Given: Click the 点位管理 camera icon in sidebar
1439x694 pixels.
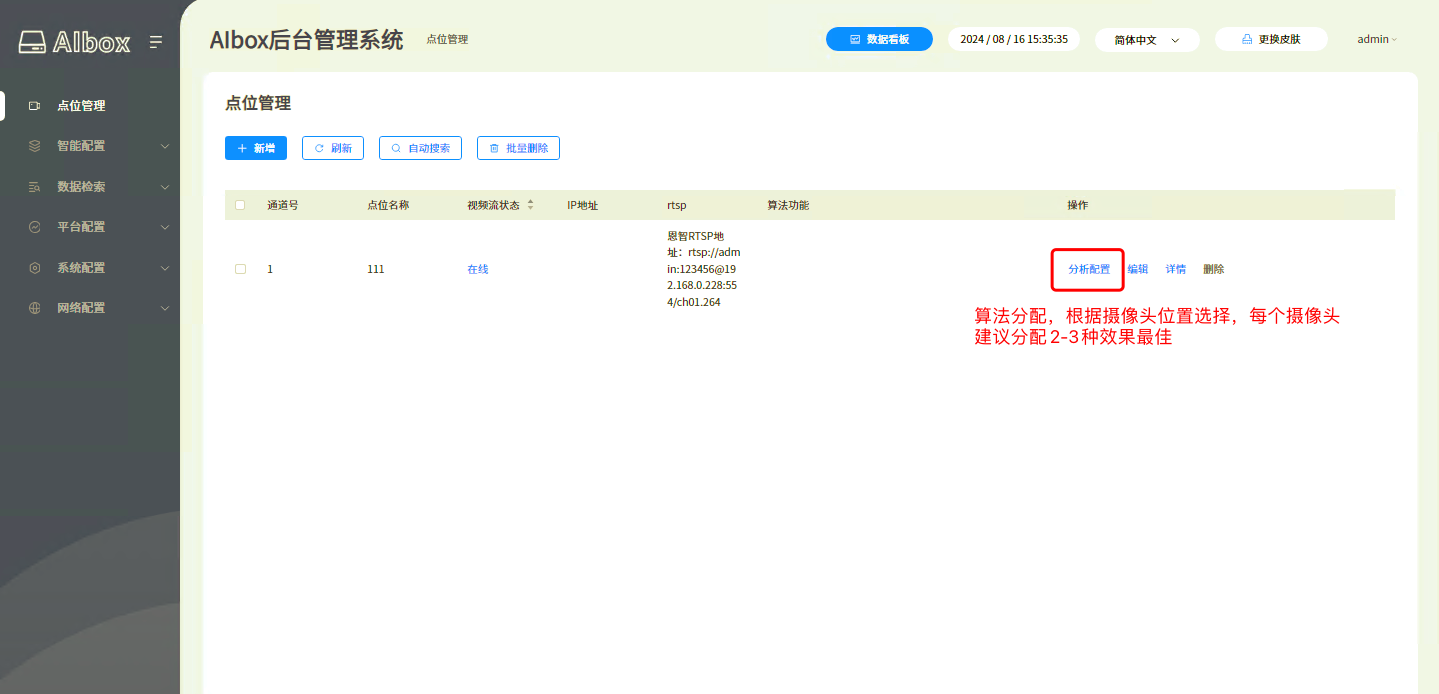Looking at the screenshot, I should pyautogui.click(x=35, y=106).
